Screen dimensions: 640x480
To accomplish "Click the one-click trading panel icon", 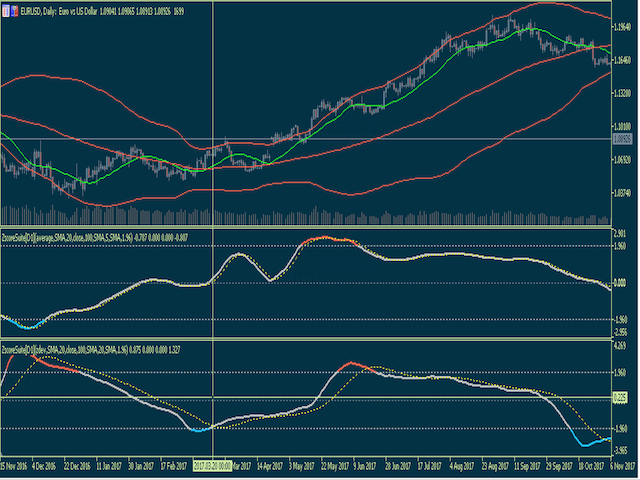I will [x=6, y=11].
